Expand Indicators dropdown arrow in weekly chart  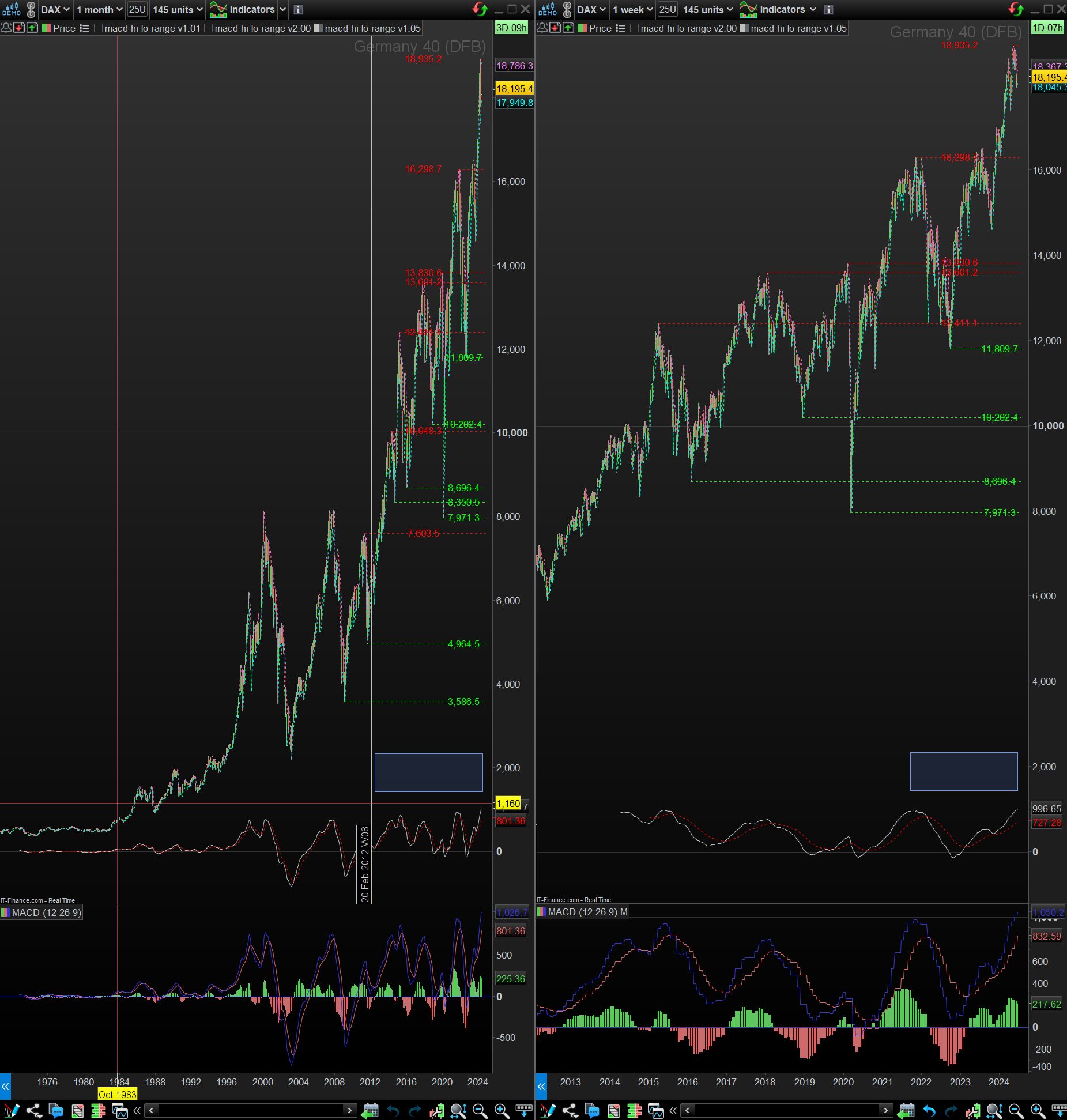(x=813, y=10)
